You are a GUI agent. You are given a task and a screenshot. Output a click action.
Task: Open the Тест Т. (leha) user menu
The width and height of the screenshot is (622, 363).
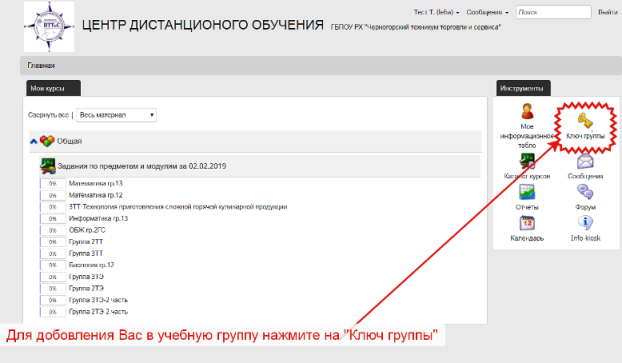point(436,12)
